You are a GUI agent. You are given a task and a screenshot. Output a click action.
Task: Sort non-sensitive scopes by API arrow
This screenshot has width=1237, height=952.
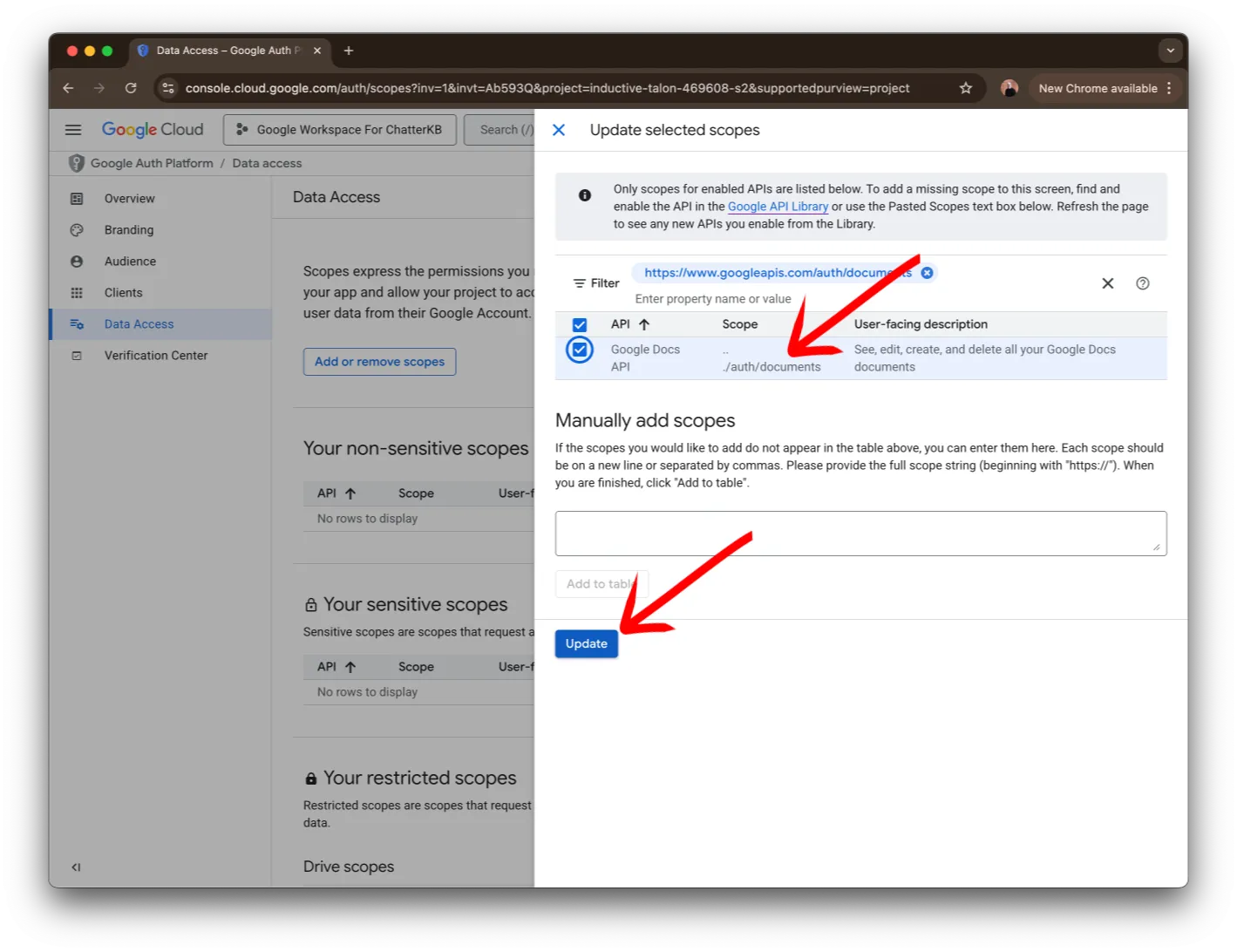350,493
